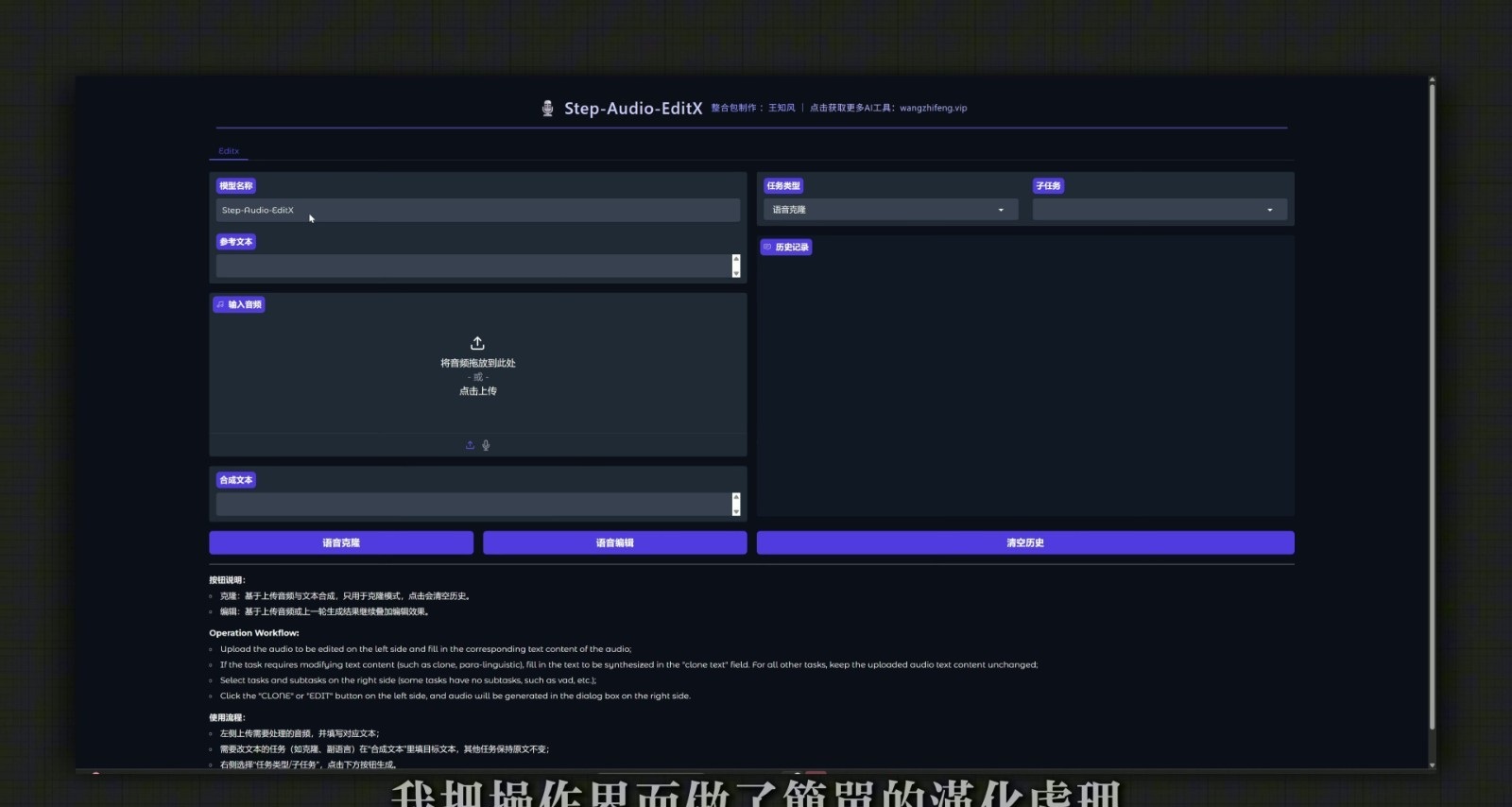Screen dimensions: 1512x807
Task: Select the small upload source icon below dropzone
Action: pyautogui.click(x=470, y=445)
